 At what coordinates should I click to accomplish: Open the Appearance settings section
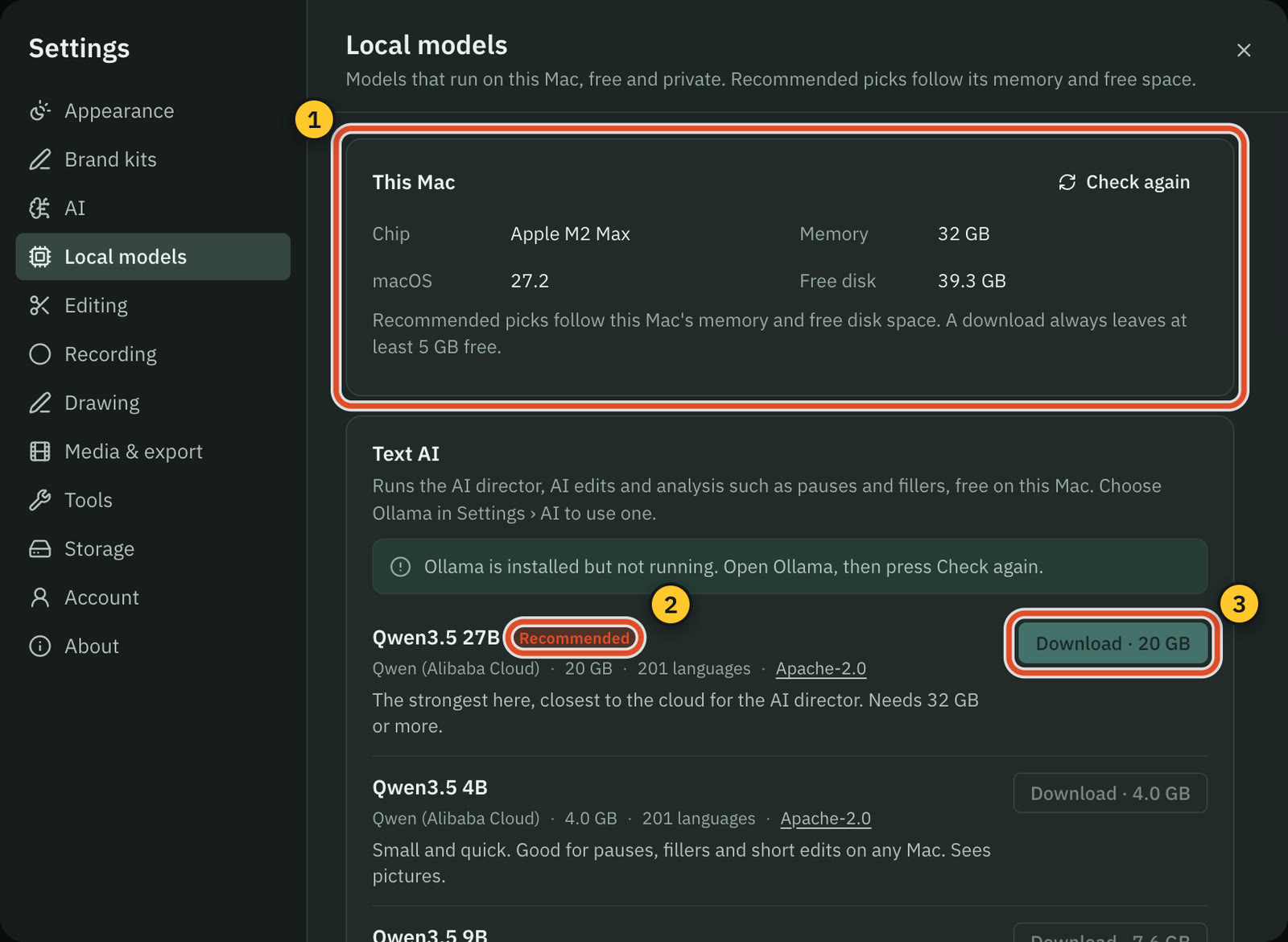coord(153,111)
